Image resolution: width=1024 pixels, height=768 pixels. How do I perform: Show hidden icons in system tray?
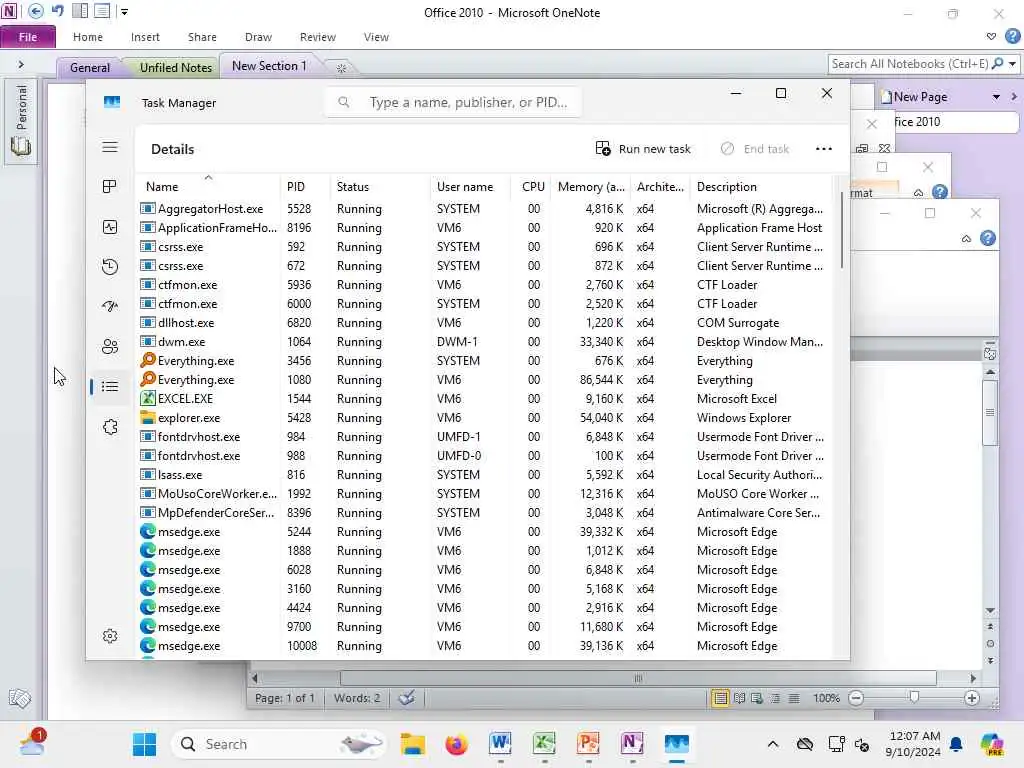(773, 744)
